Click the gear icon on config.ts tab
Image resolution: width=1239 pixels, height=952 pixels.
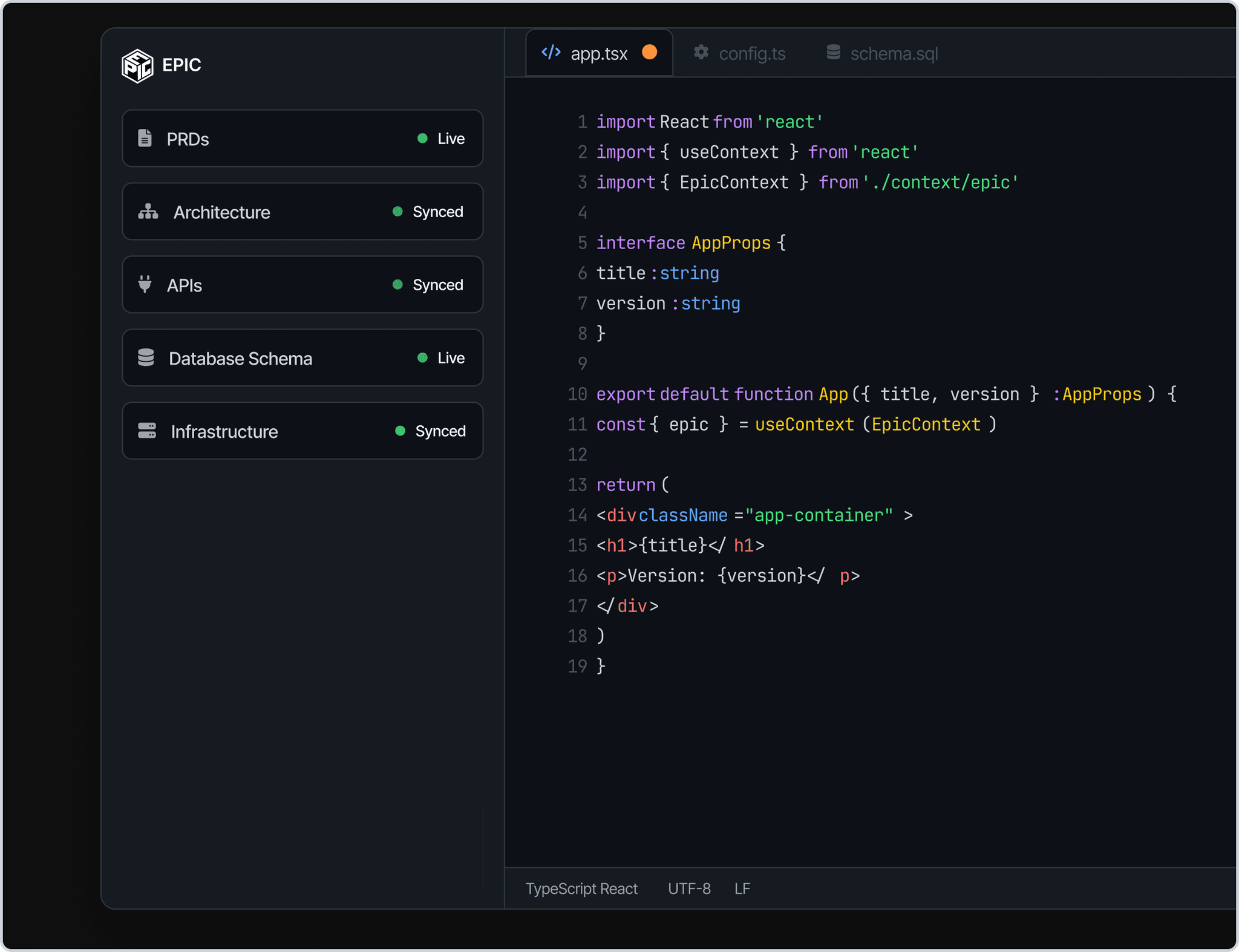[701, 53]
